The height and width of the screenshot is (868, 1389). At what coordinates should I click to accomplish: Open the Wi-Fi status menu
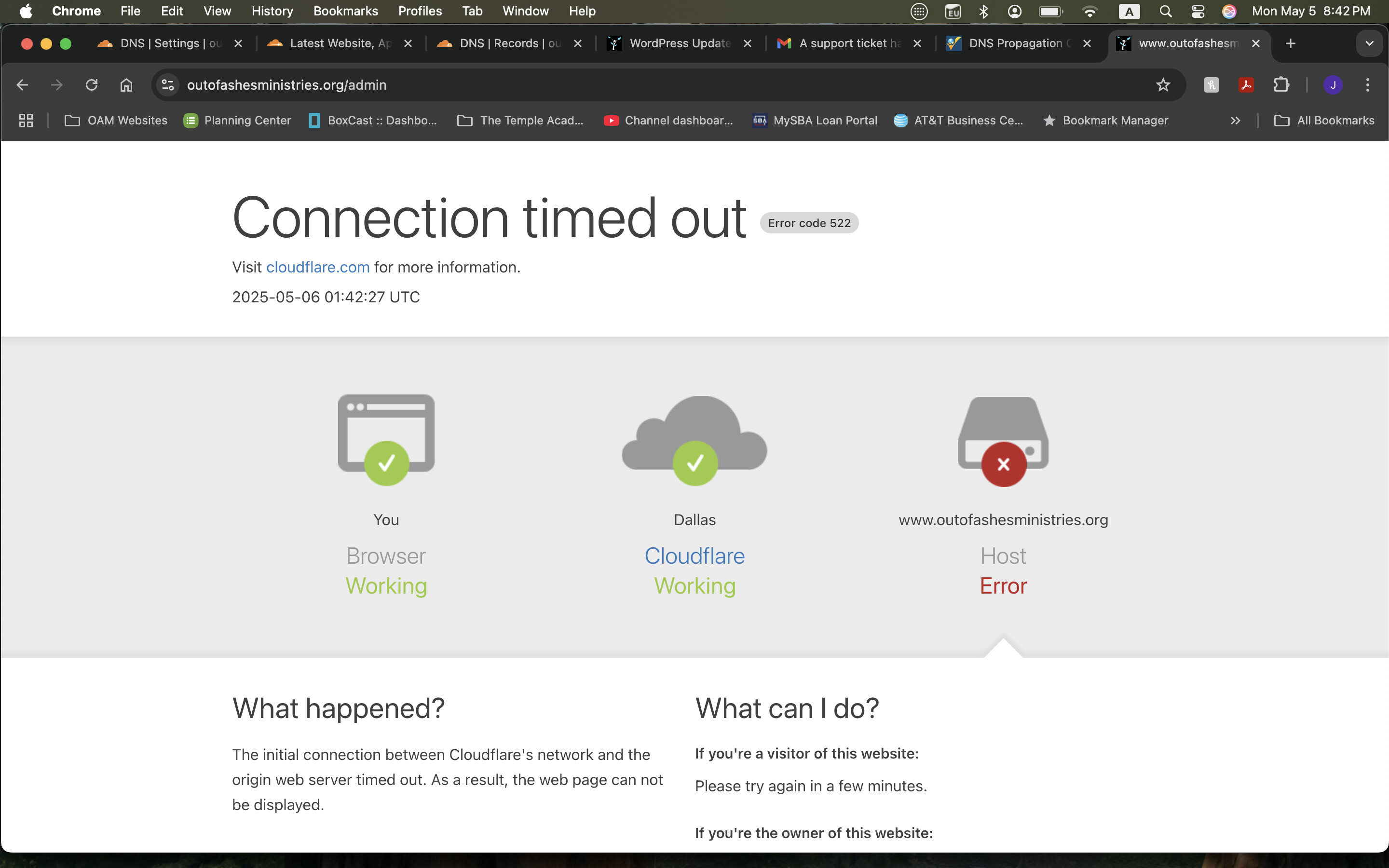[1089, 12]
